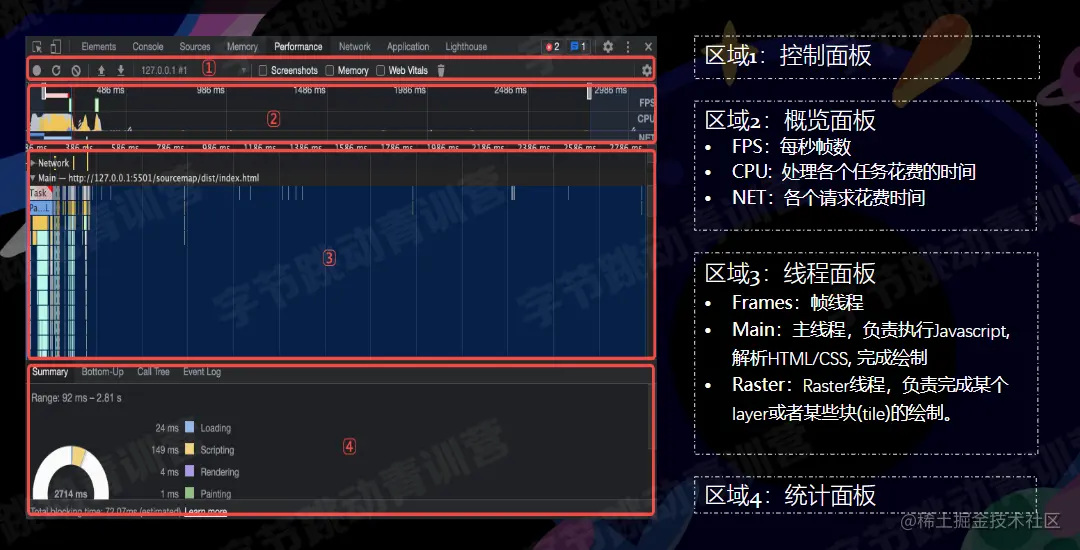Image resolution: width=1080 pixels, height=550 pixels.
Task: Click the FPS label in overview
Action: [646, 103]
